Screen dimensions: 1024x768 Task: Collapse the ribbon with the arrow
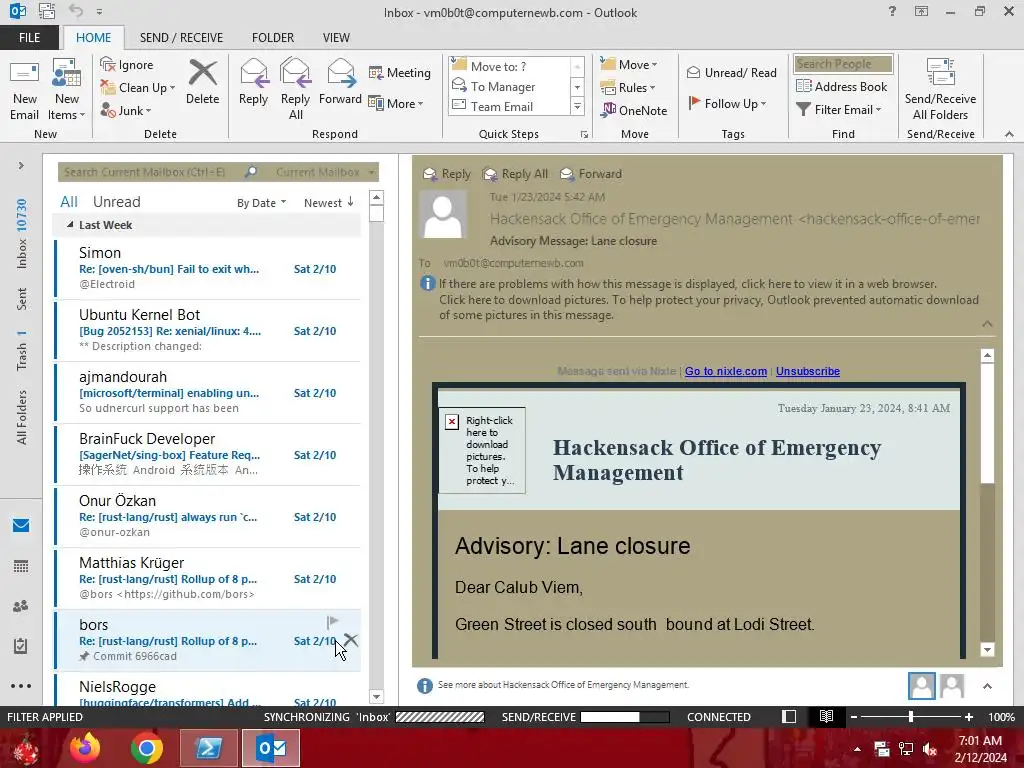click(1009, 134)
